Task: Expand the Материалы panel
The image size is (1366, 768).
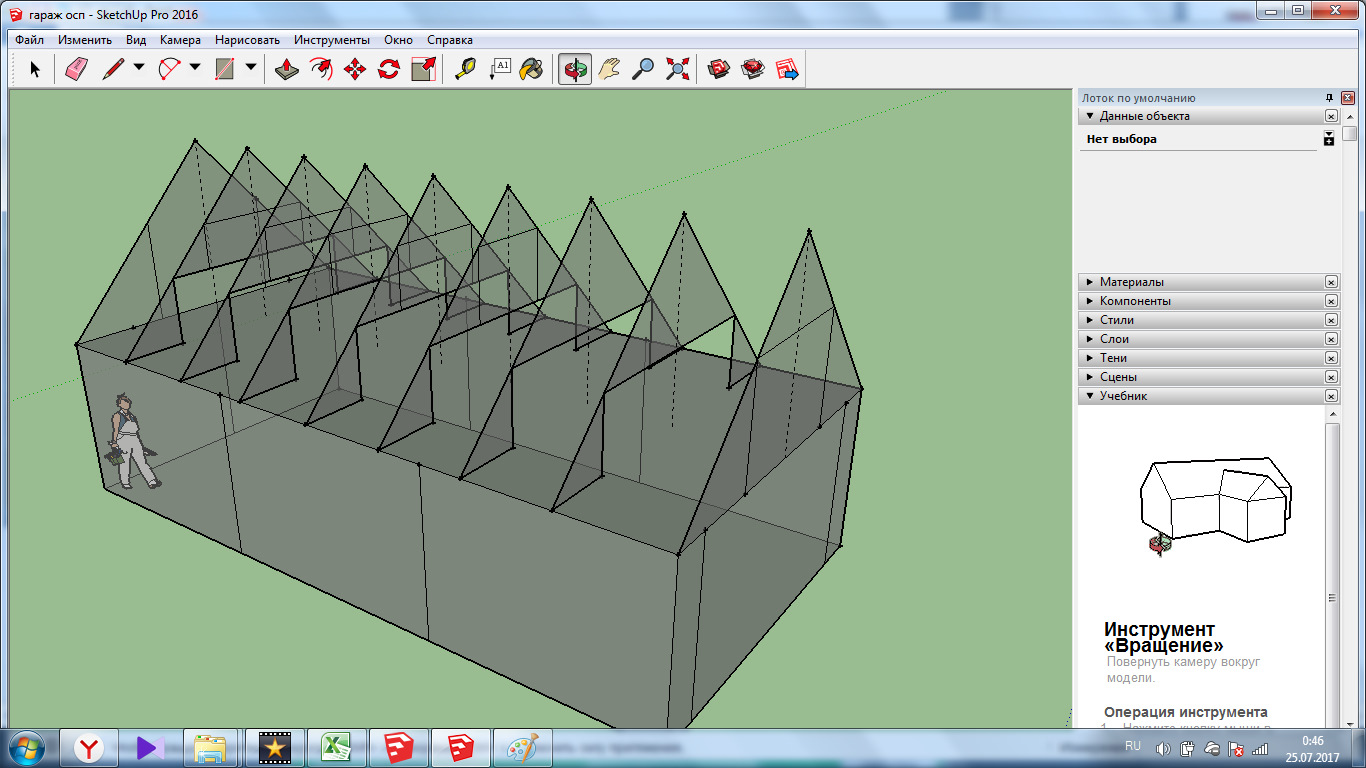Action: [1090, 282]
